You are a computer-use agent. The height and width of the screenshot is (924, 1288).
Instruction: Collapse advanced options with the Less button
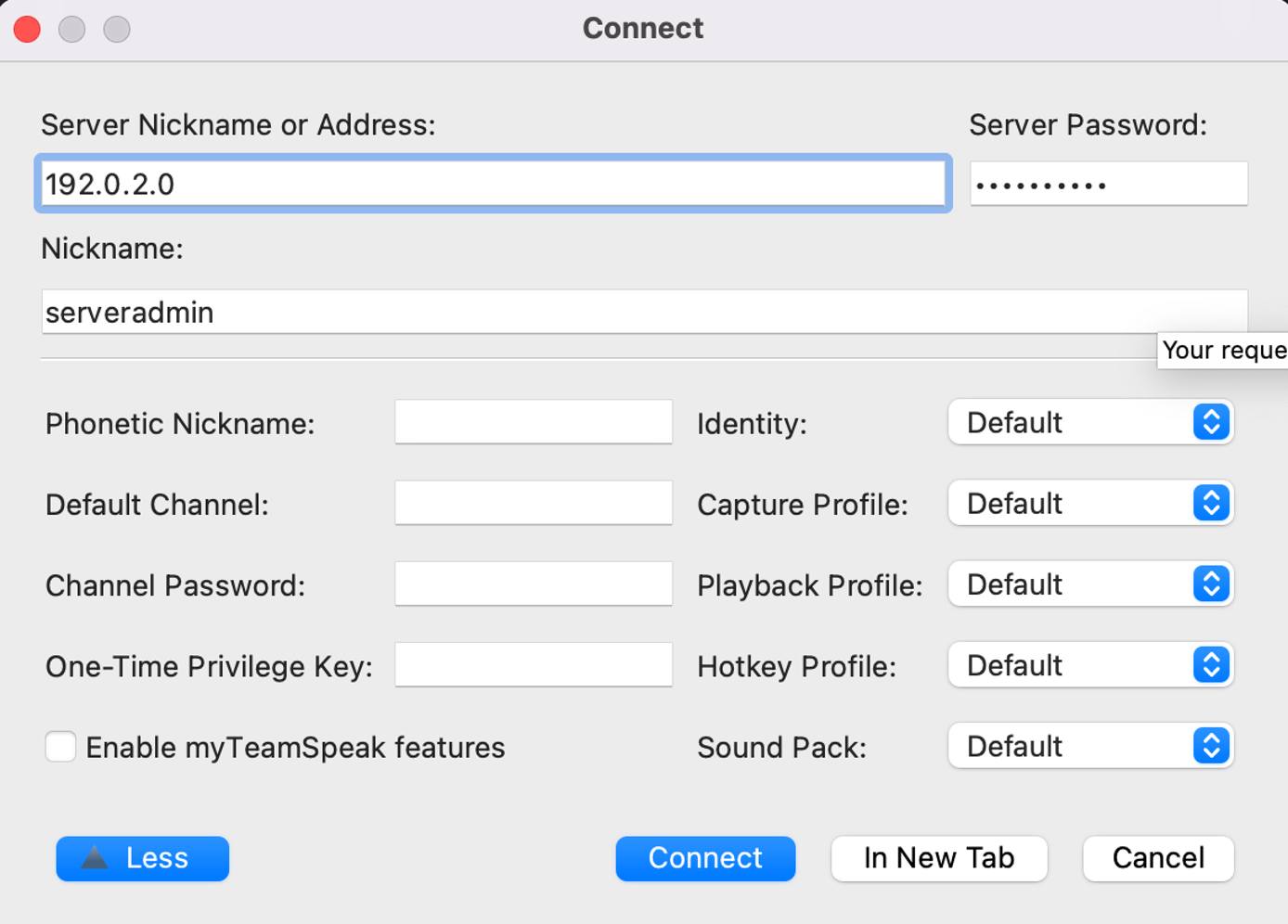142,858
